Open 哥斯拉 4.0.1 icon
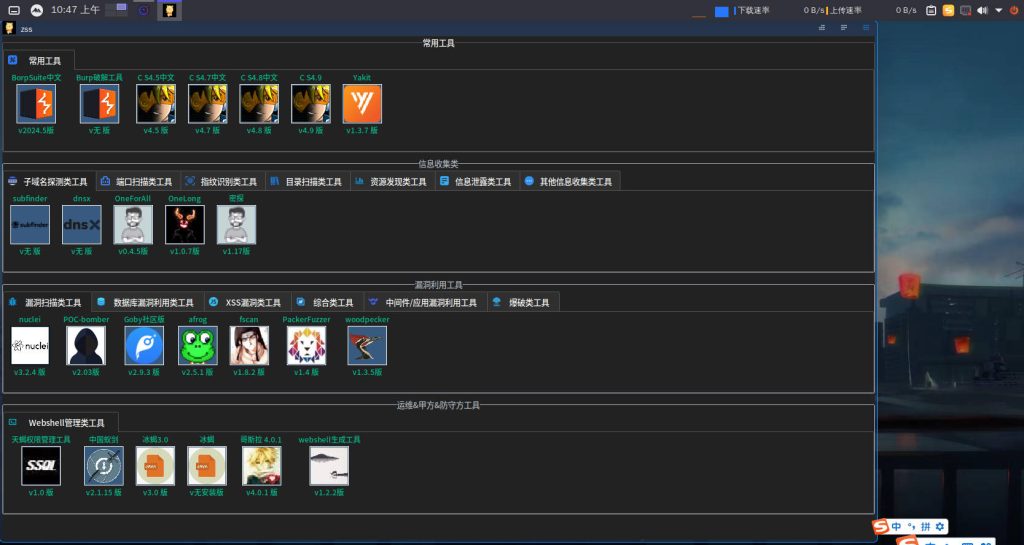Image resolution: width=1024 pixels, height=545 pixels. pyautogui.click(x=262, y=466)
